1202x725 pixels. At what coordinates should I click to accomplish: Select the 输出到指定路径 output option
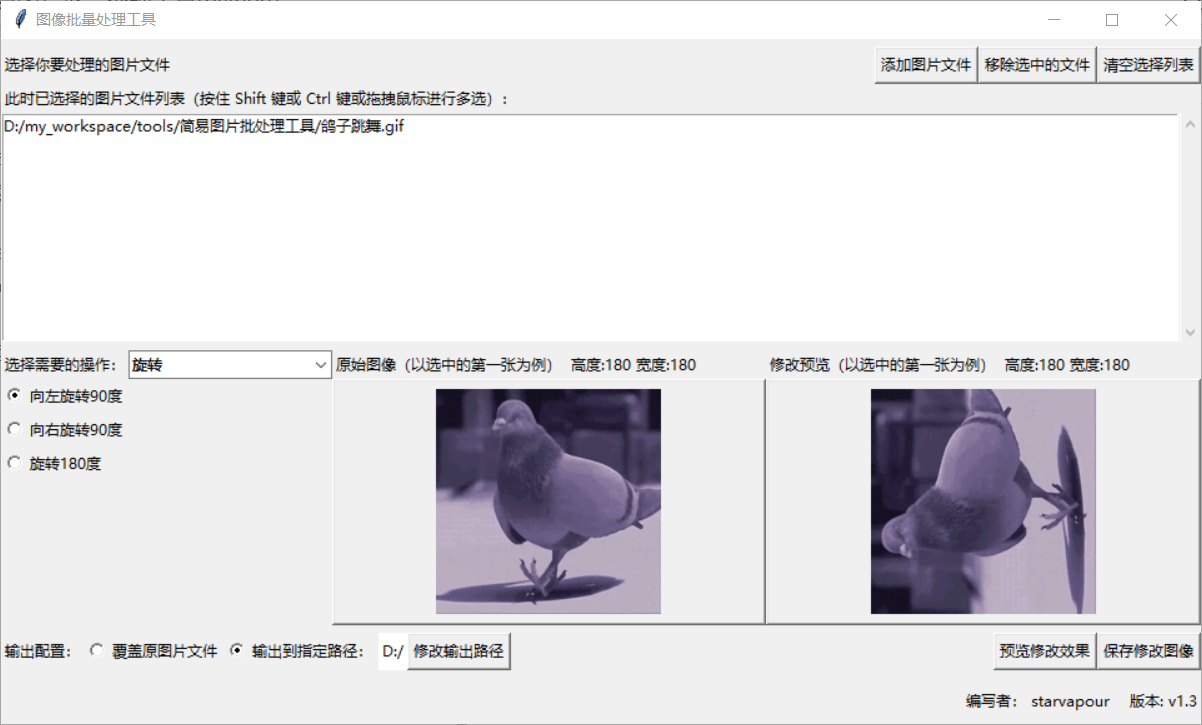[x=236, y=650]
